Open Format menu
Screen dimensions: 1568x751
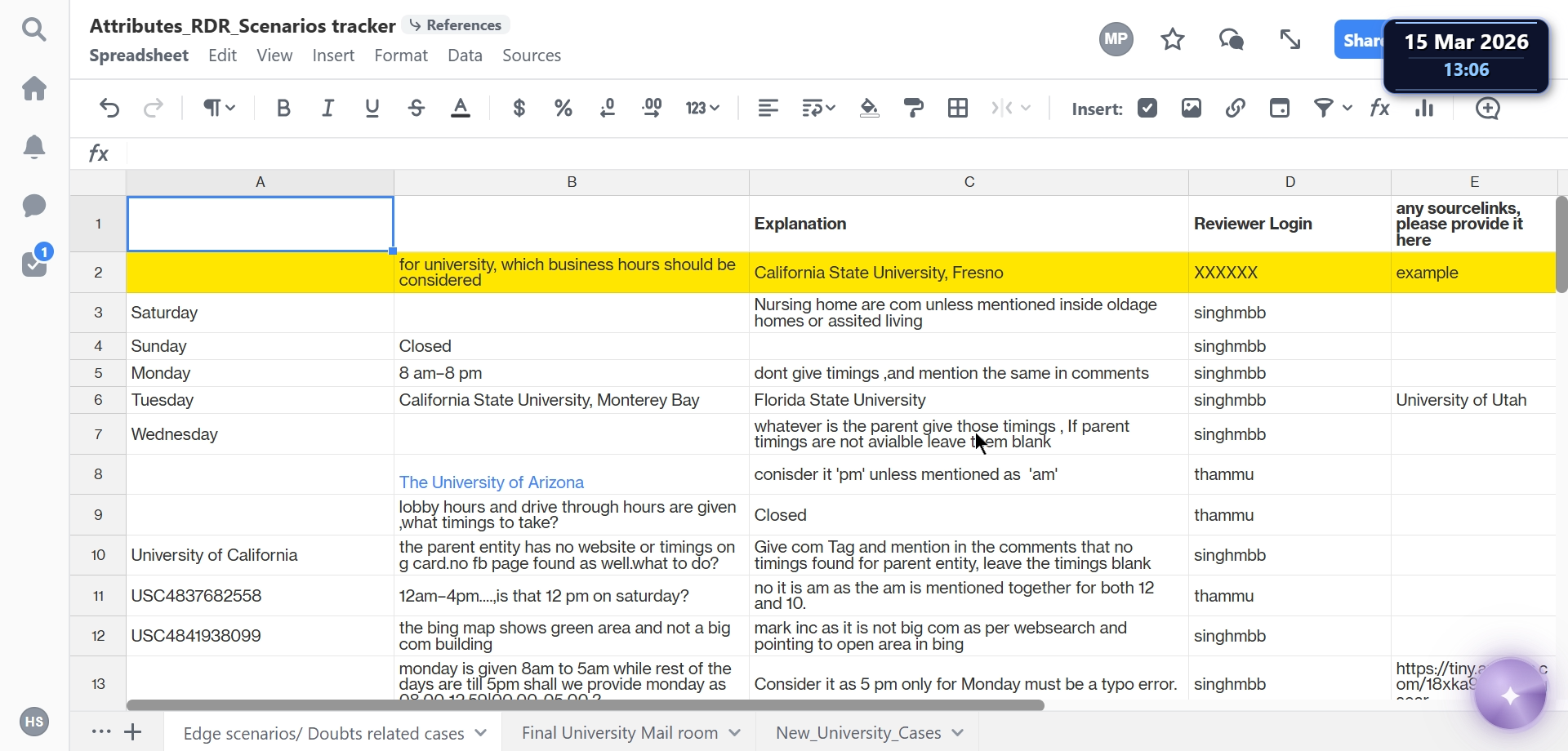click(x=401, y=56)
